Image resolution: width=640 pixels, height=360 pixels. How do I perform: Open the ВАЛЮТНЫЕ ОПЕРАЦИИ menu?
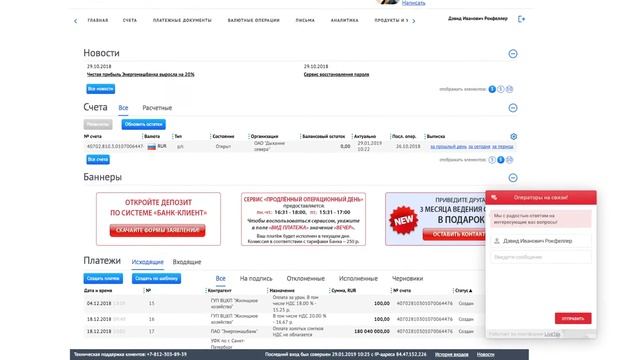point(253,20)
